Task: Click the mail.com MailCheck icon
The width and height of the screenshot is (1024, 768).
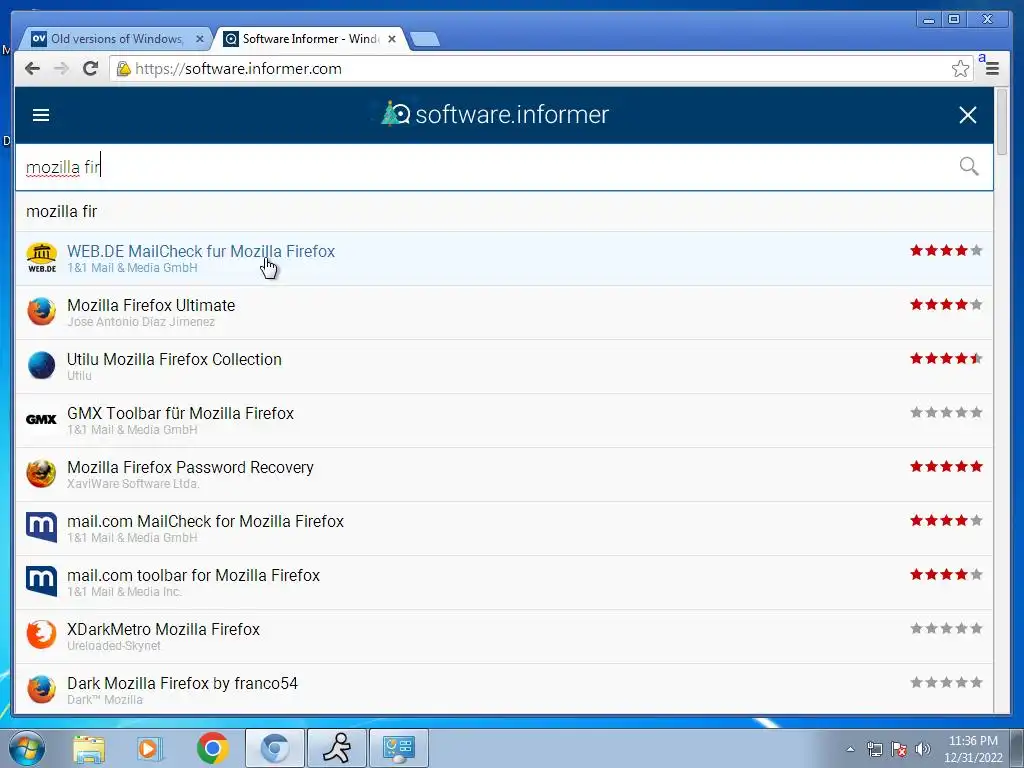Action: pyautogui.click(x=41, y=528)
